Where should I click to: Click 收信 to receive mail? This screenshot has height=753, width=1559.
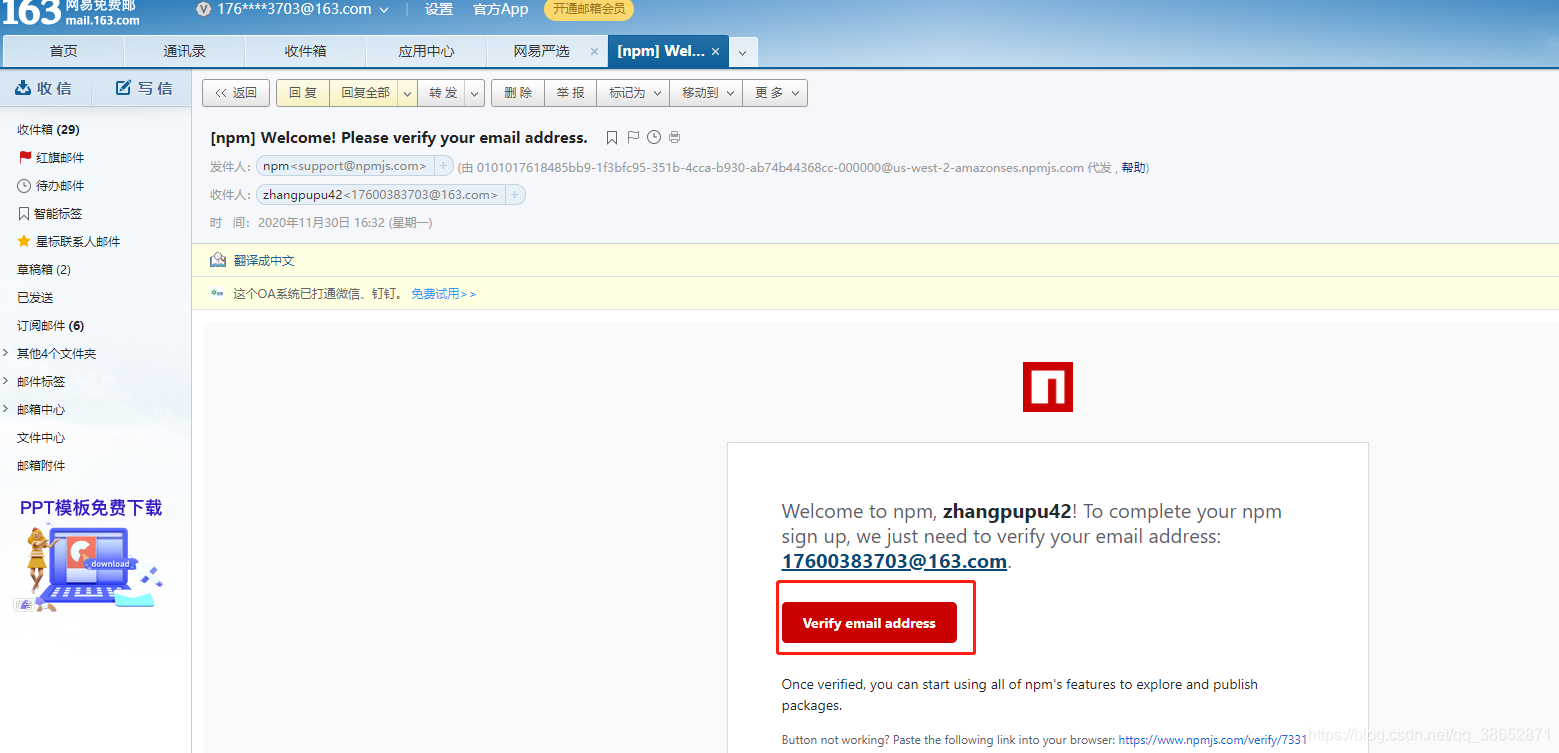coord(45,88)
